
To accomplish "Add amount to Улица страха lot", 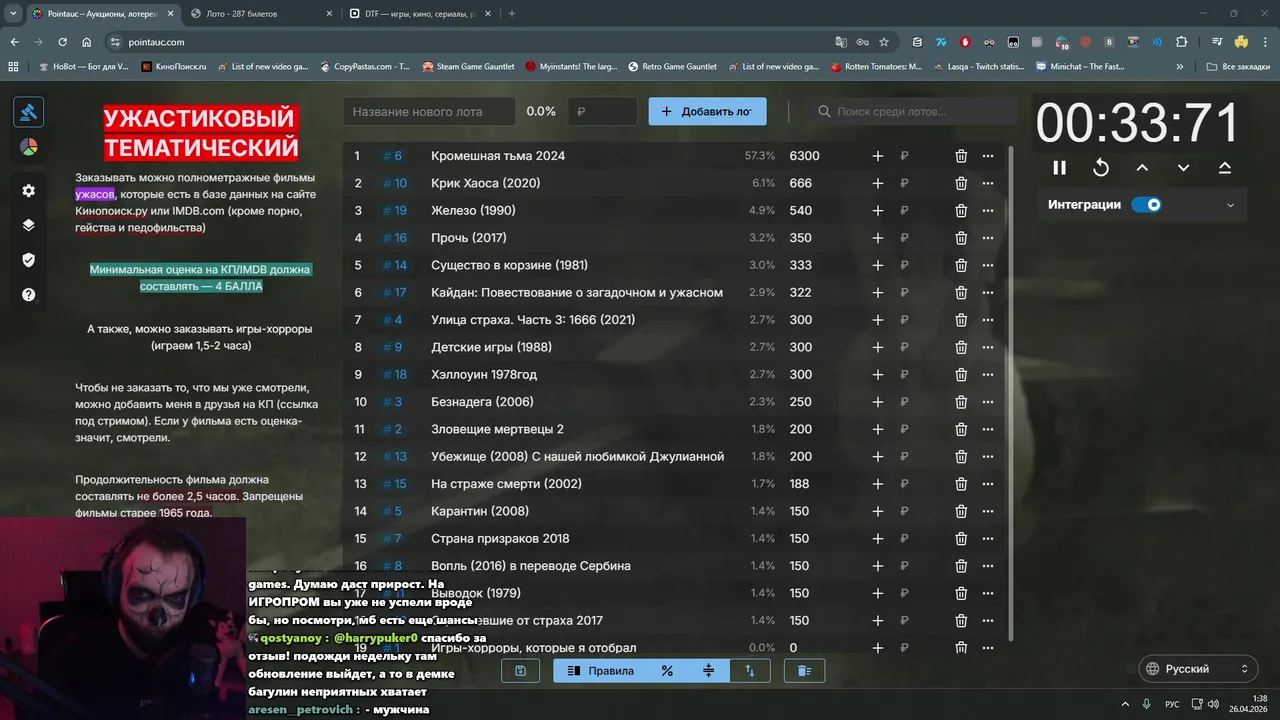I will (878, 320).
